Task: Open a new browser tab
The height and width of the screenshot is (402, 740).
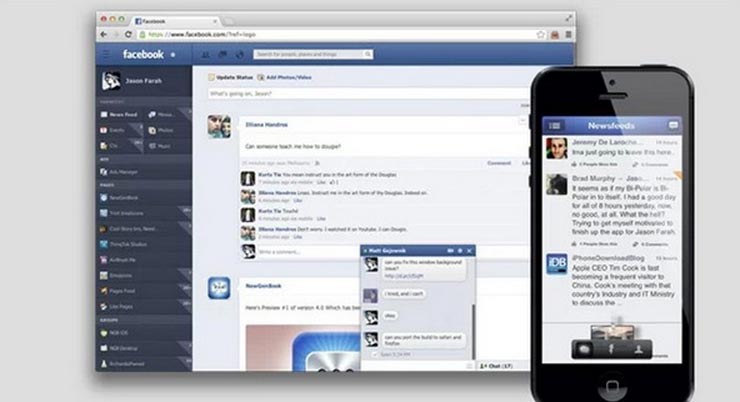Action: pos(228,21)
